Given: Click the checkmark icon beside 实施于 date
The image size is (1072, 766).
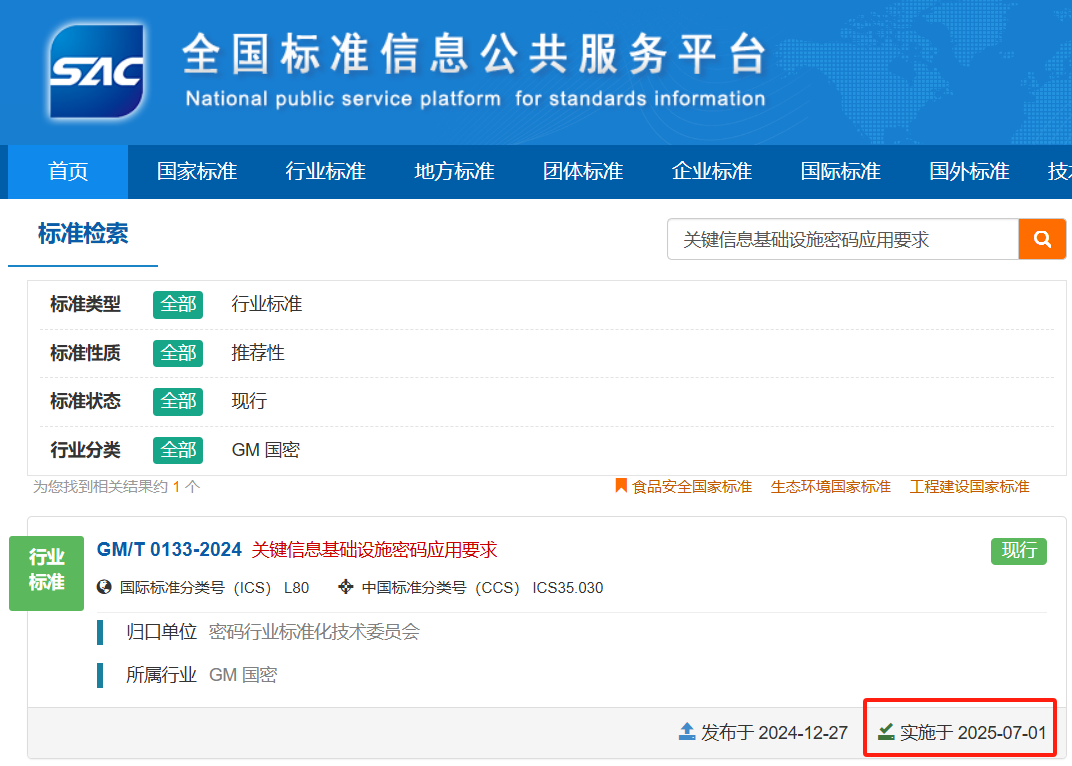Looking at the screenshot, I should click(x=886, y=732).
